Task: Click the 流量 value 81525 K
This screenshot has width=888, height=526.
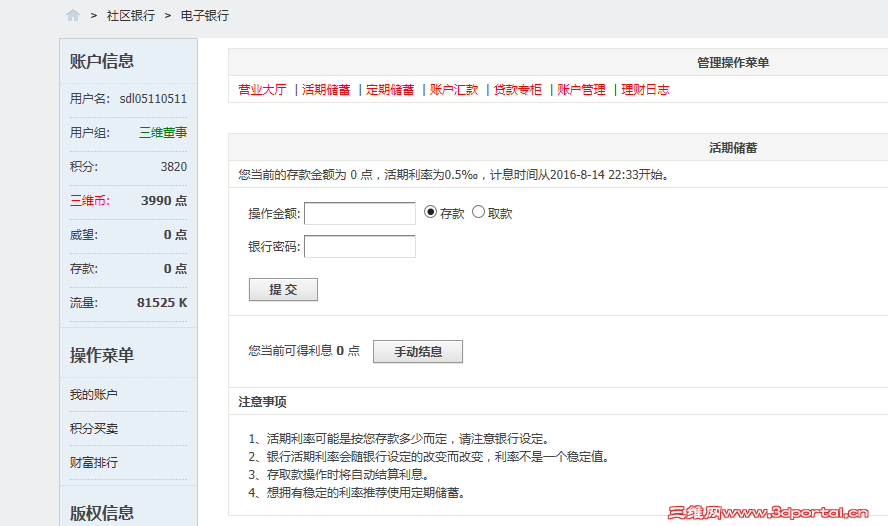Action: [x=162, y=302]
